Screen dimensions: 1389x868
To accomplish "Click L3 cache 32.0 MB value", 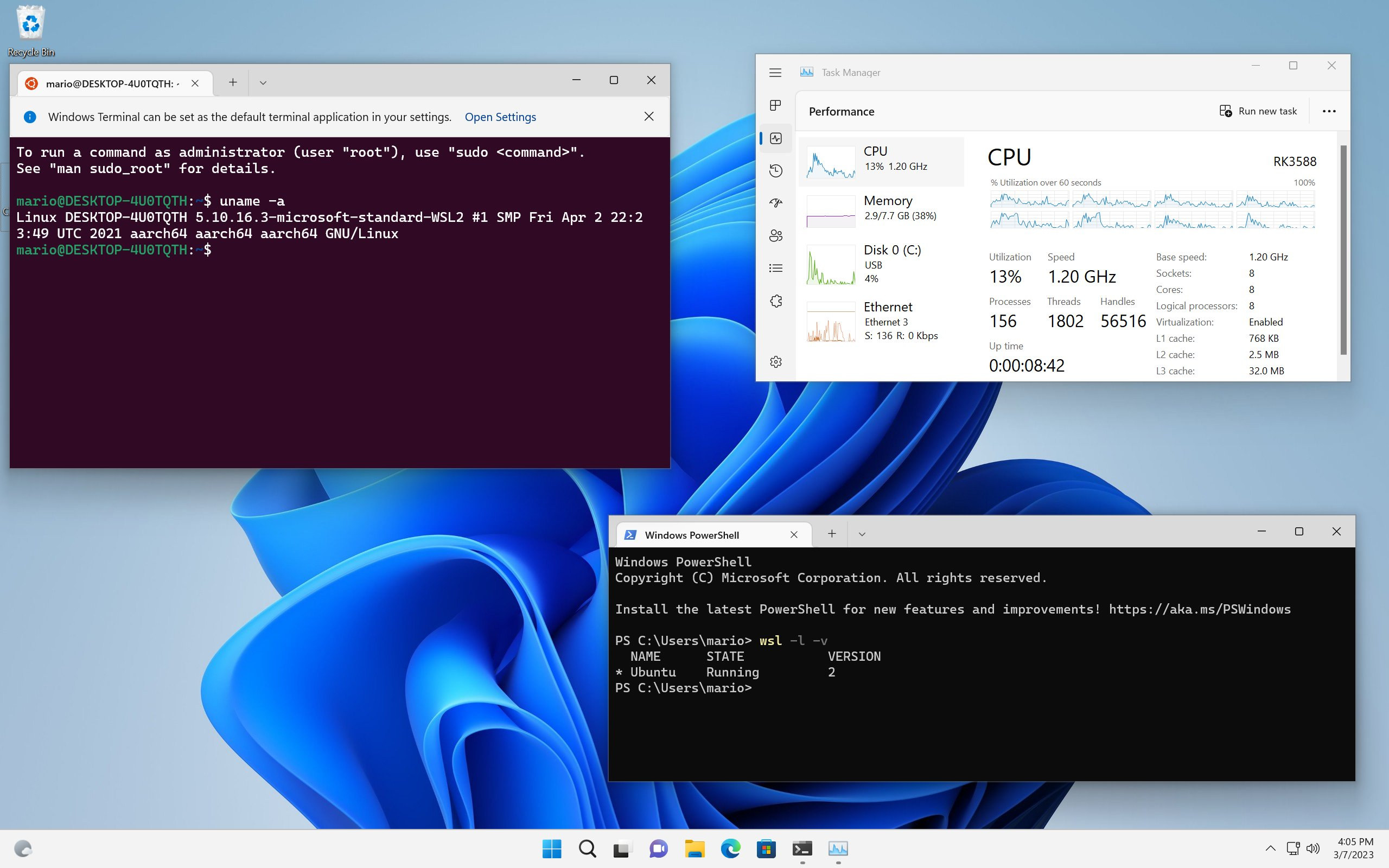I will (x=1266, y=371).
